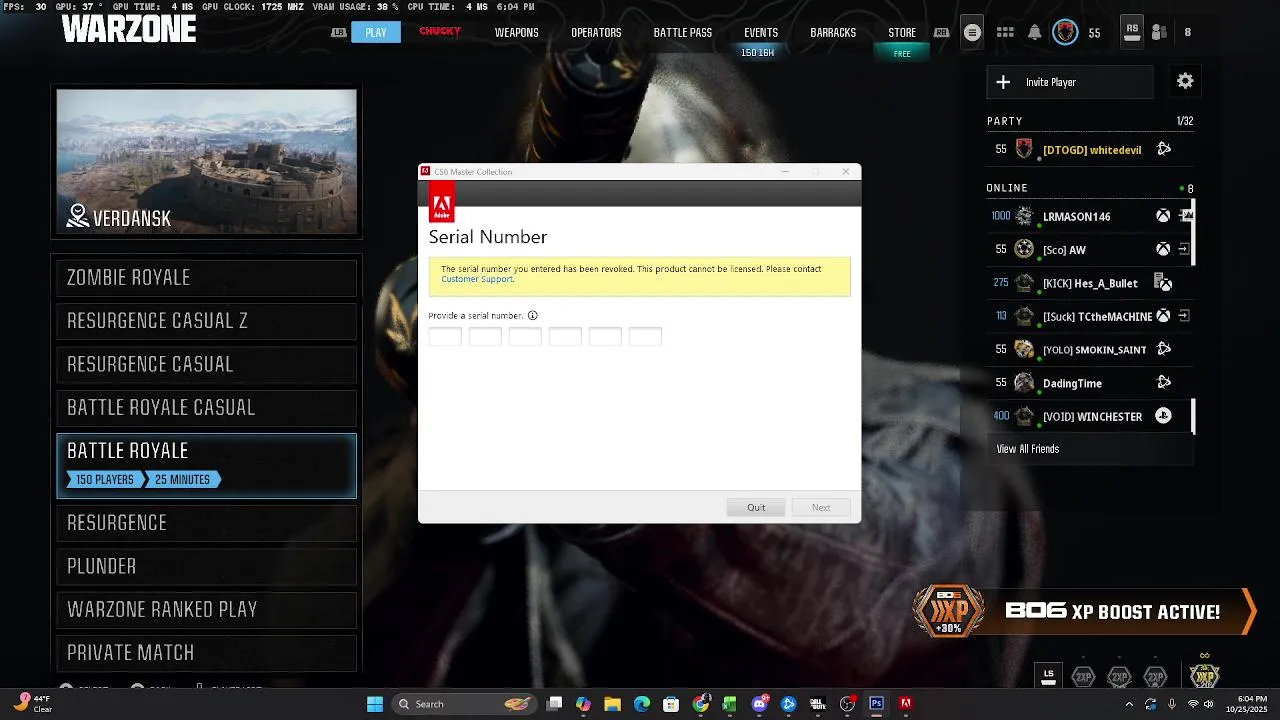The height and width of the screenshot is (720, 1280).
Task: Open the notifications bell in Warzone
Action: click(1035, 33)
